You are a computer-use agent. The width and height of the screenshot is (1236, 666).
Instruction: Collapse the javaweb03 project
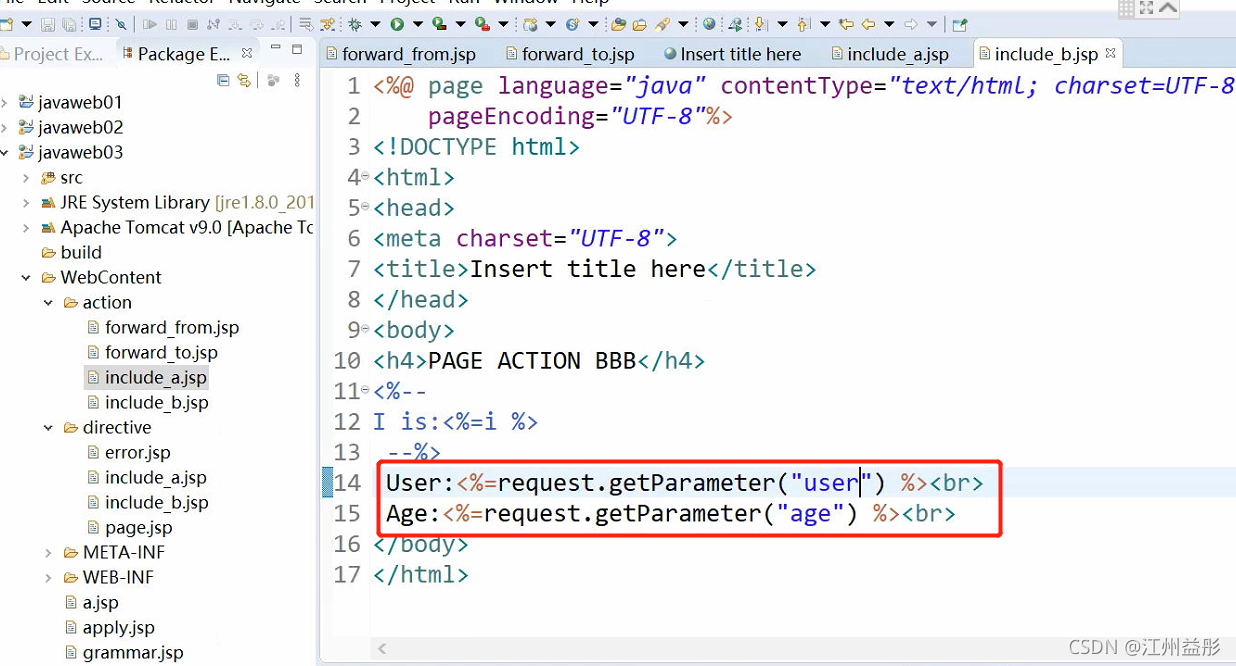[x=5, y=152]
